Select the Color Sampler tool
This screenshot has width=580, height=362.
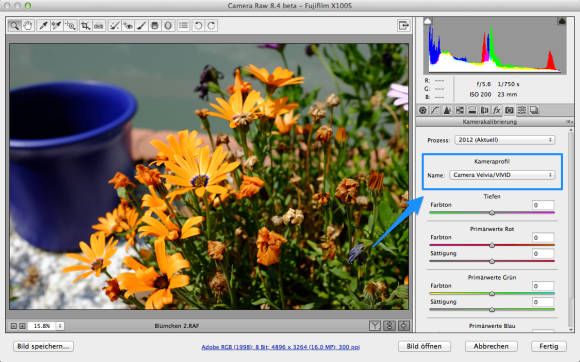57,26
